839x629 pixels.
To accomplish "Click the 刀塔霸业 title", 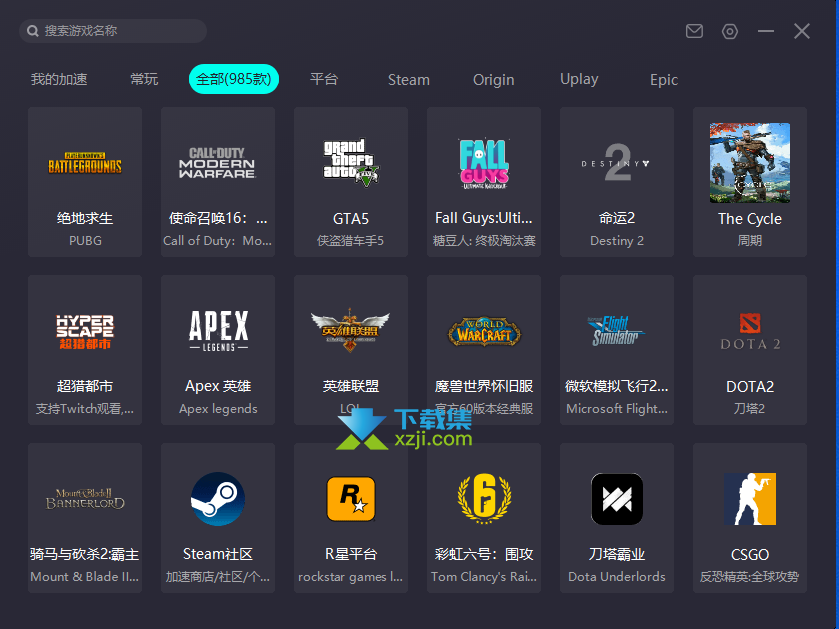I will 616,554.
